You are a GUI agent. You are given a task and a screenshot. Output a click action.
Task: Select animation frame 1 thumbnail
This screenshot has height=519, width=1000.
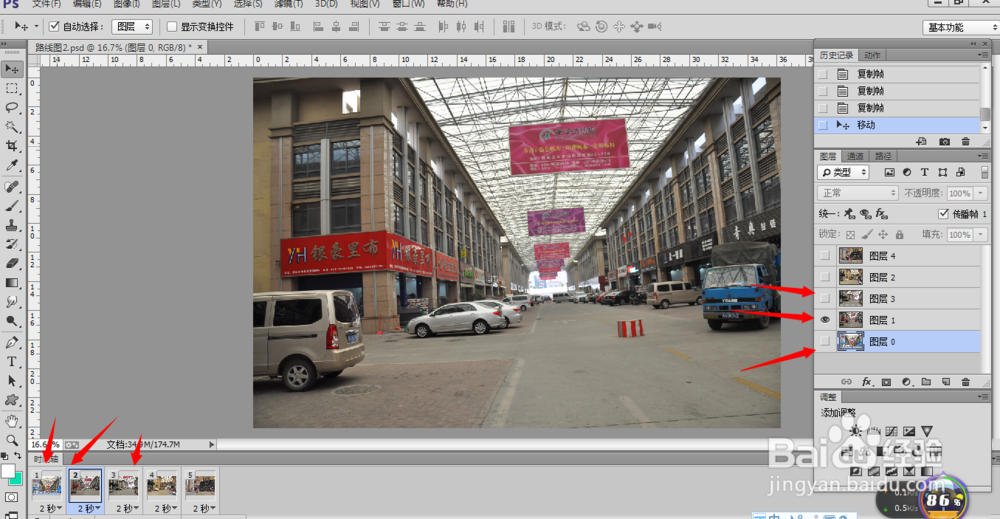coord(47,485)
